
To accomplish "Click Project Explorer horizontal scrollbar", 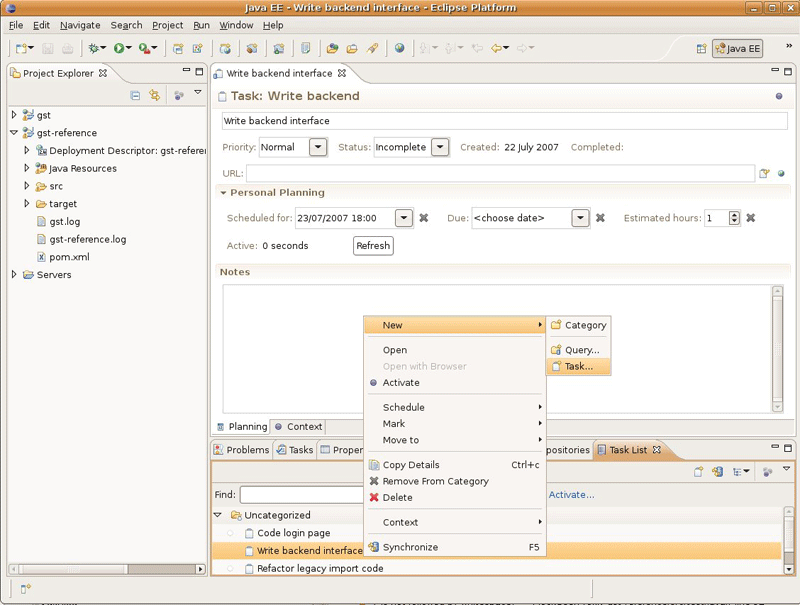I will 107,569.
